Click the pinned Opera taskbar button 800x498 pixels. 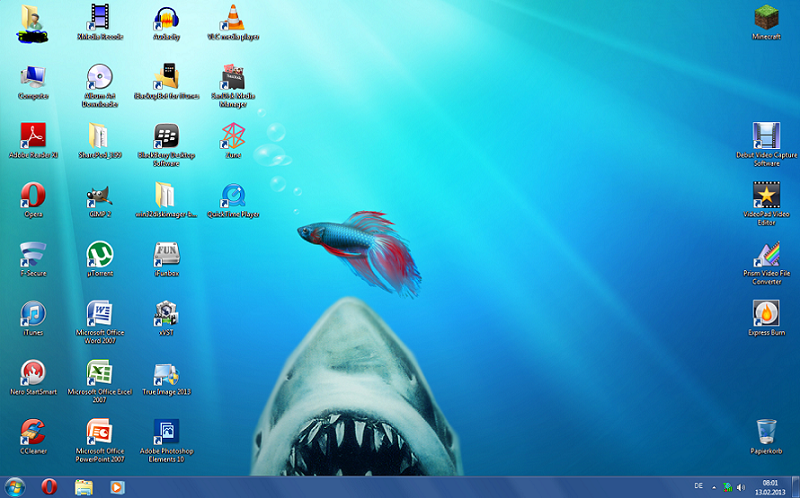tap(49, 487)
